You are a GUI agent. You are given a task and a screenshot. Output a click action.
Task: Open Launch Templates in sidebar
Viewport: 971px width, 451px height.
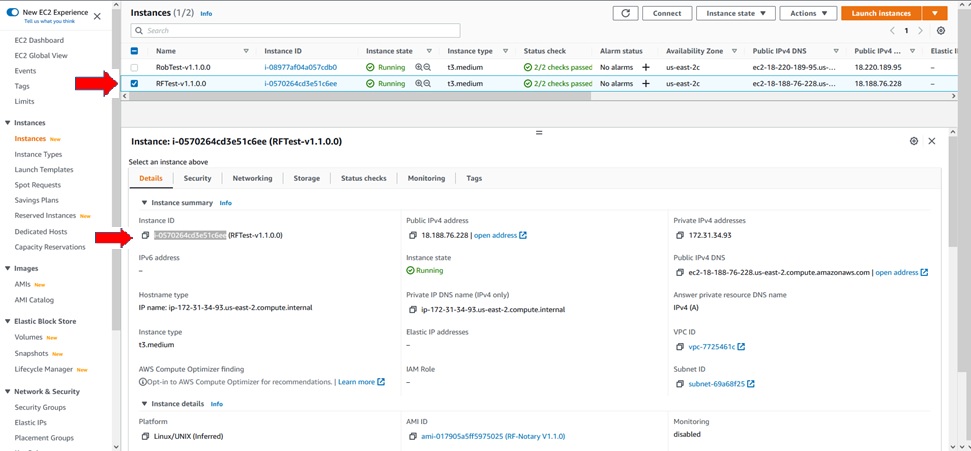[x=44, y=170]
